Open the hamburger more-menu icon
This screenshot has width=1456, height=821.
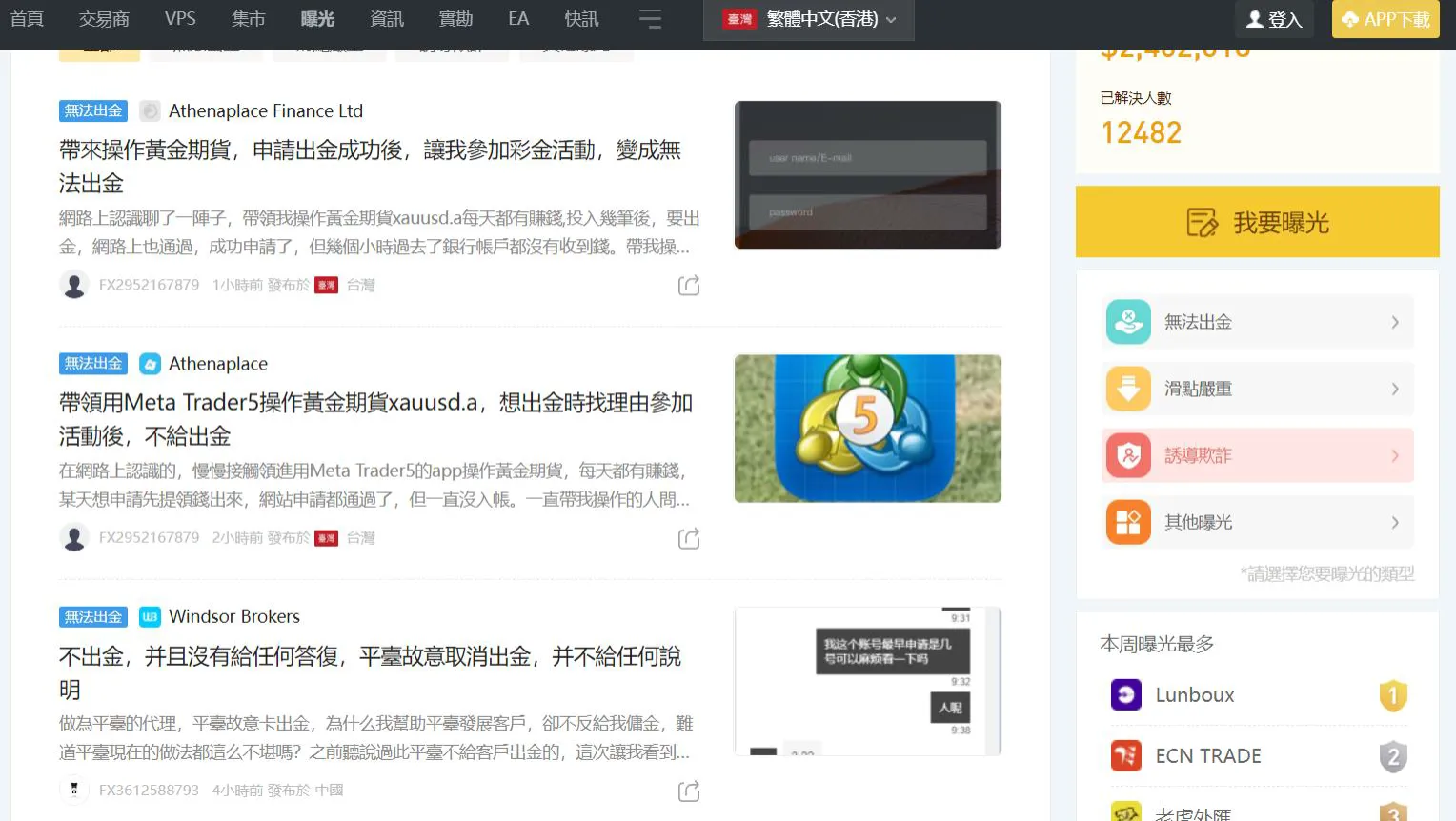click(x=650, y=19)
